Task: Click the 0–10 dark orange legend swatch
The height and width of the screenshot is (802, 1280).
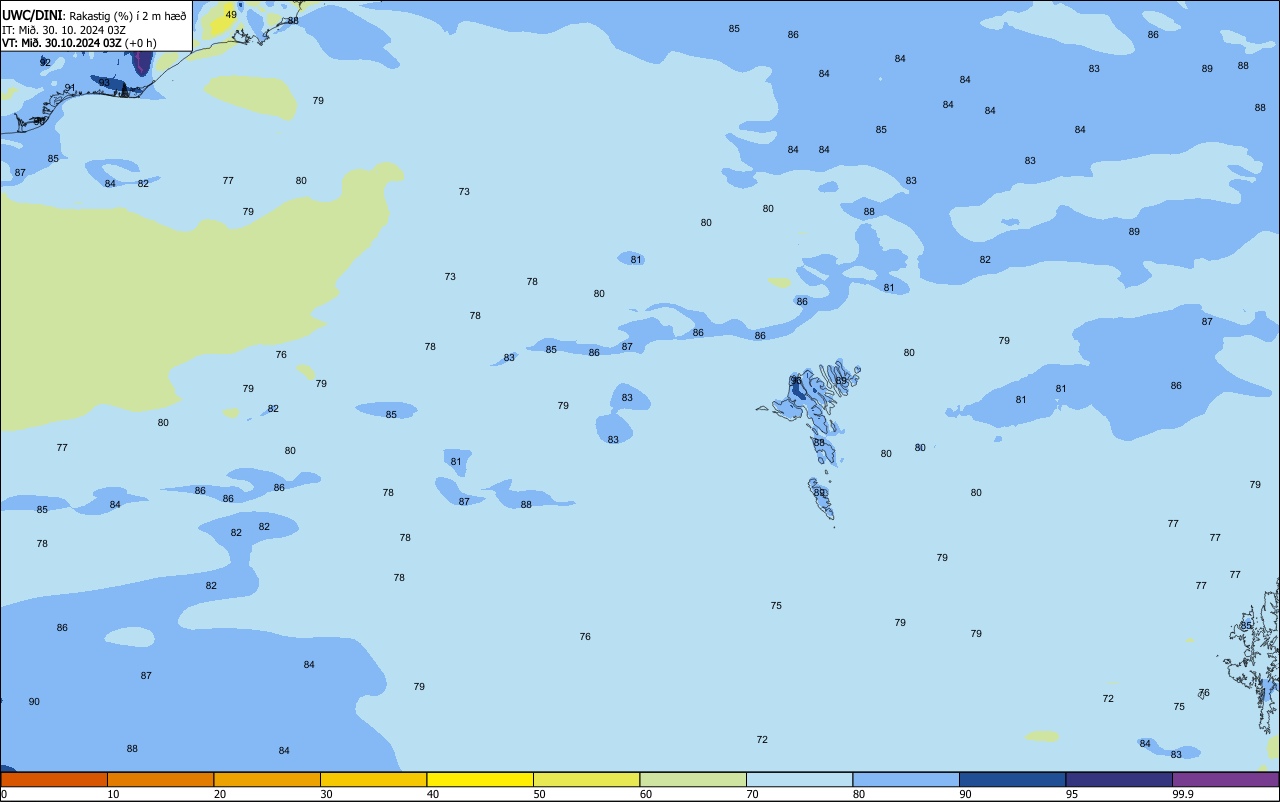Action: [54, 779]
